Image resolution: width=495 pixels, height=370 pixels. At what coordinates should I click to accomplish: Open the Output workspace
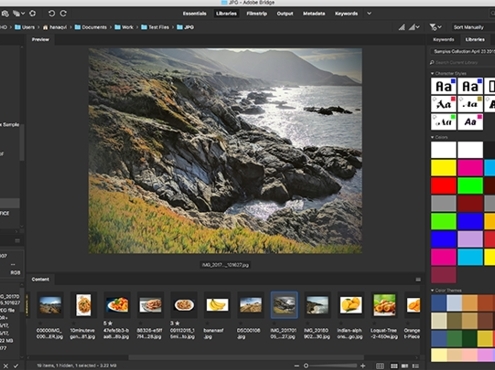tap(285, 14)
